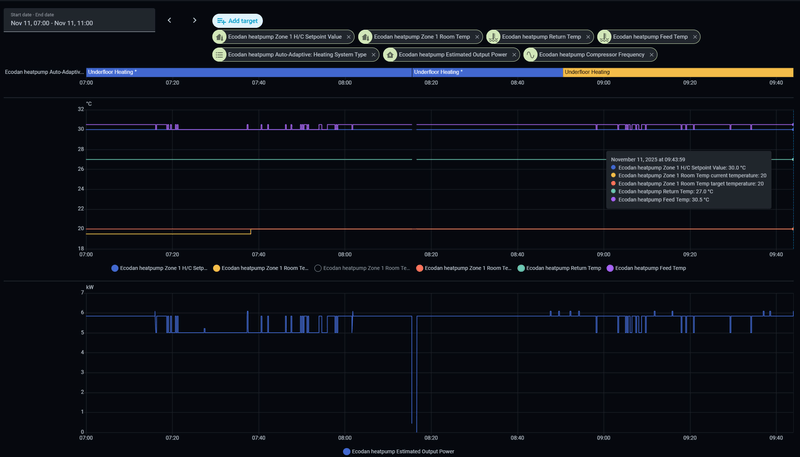Toggle Feed Temp series in chart legend
The width and height of the screenshot is (800, 457).
pos(646,268)
